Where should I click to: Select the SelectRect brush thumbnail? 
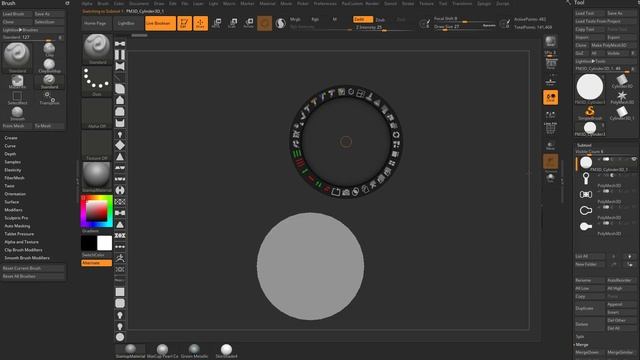[17, 98]
